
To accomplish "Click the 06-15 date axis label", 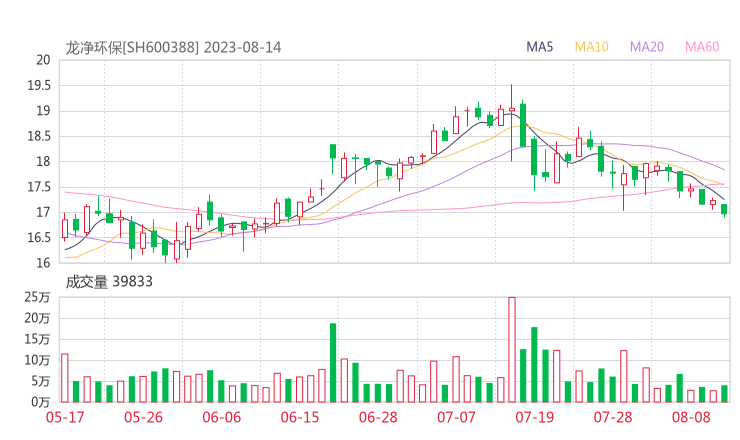I will click(x=300, y=417).
